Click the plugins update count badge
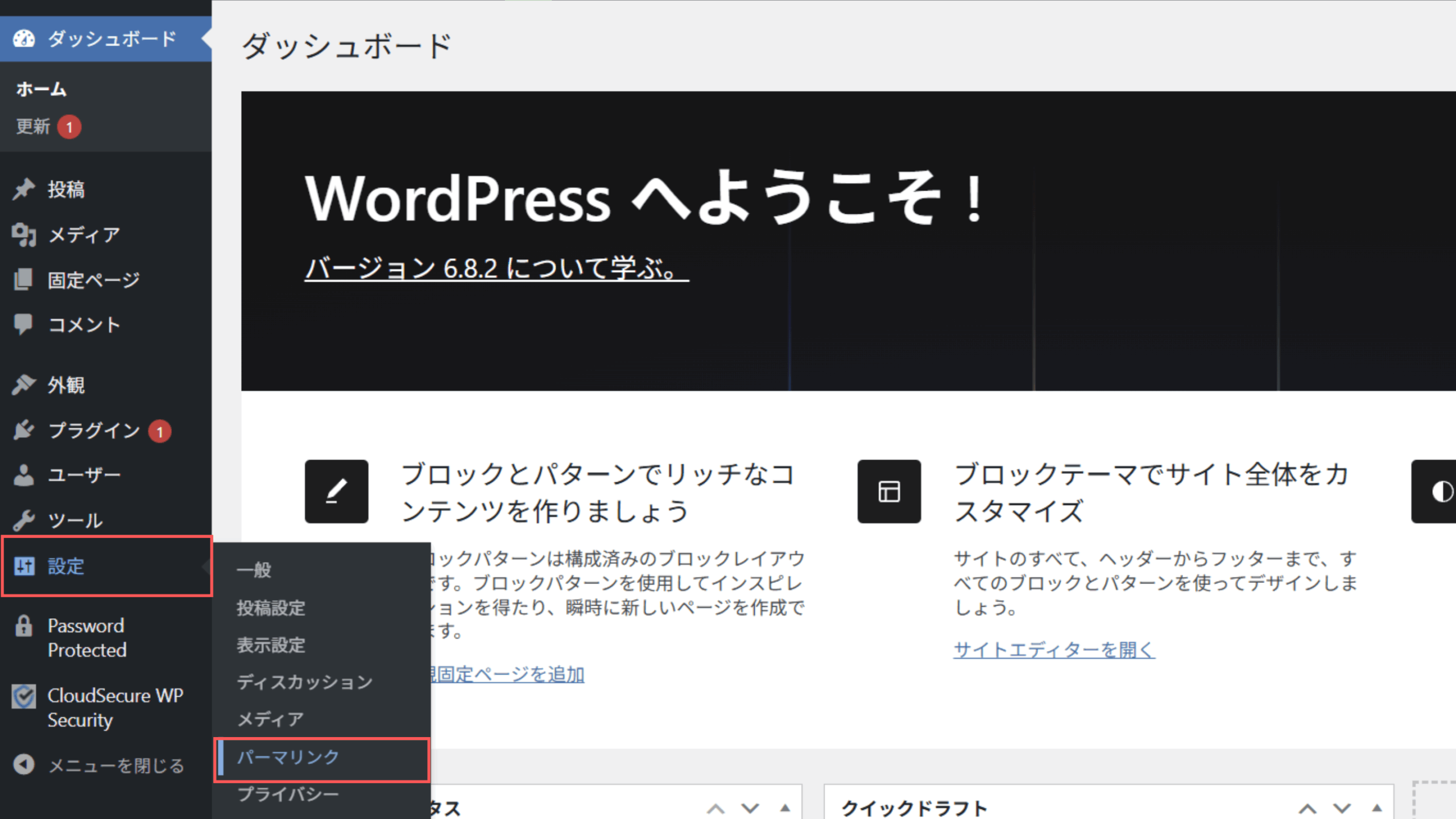The height and width of the screenshot is (819, 1456). (160, 432)
